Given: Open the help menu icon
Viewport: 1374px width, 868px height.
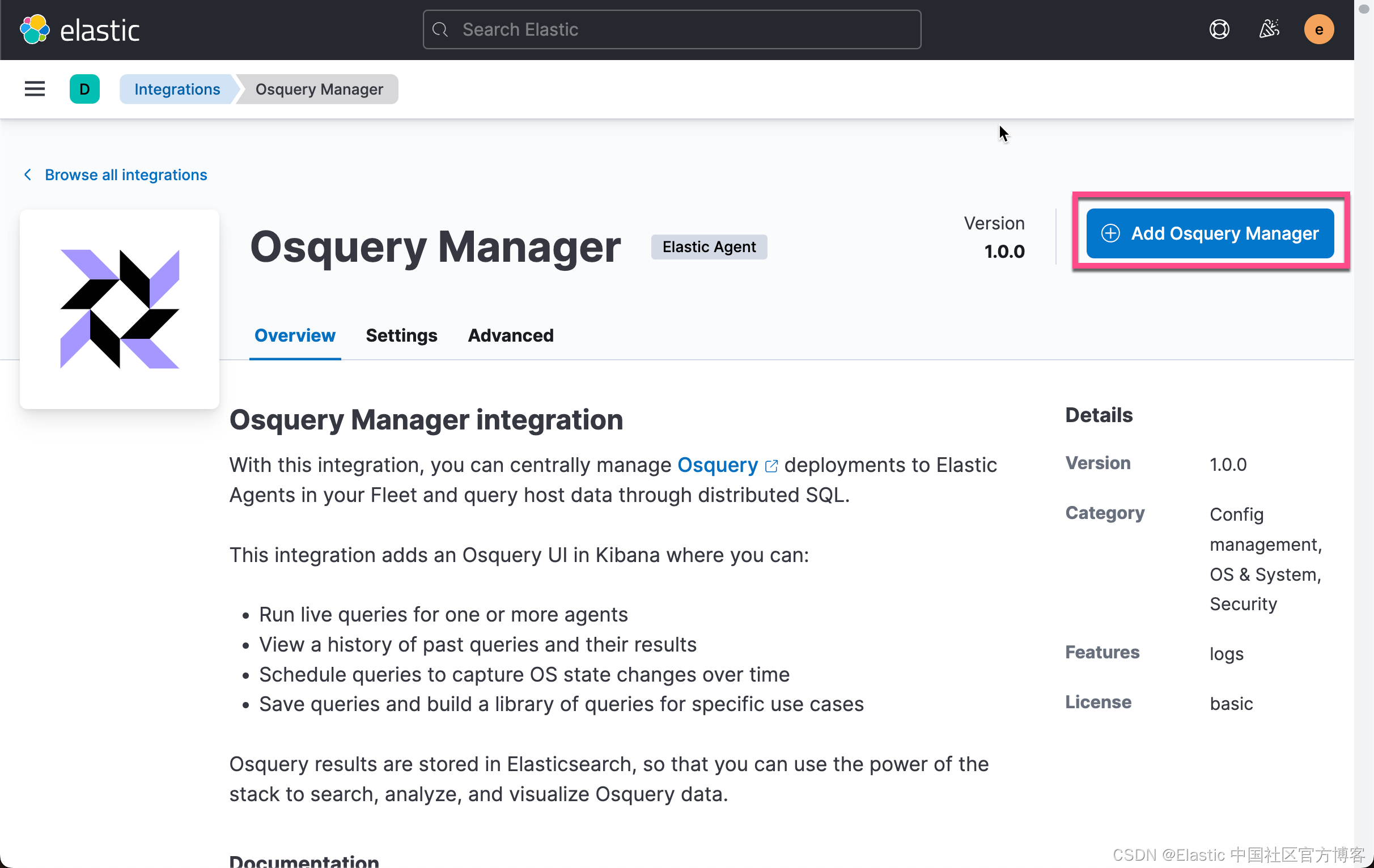Looking at the screenshot, I should pos(1219,29).
